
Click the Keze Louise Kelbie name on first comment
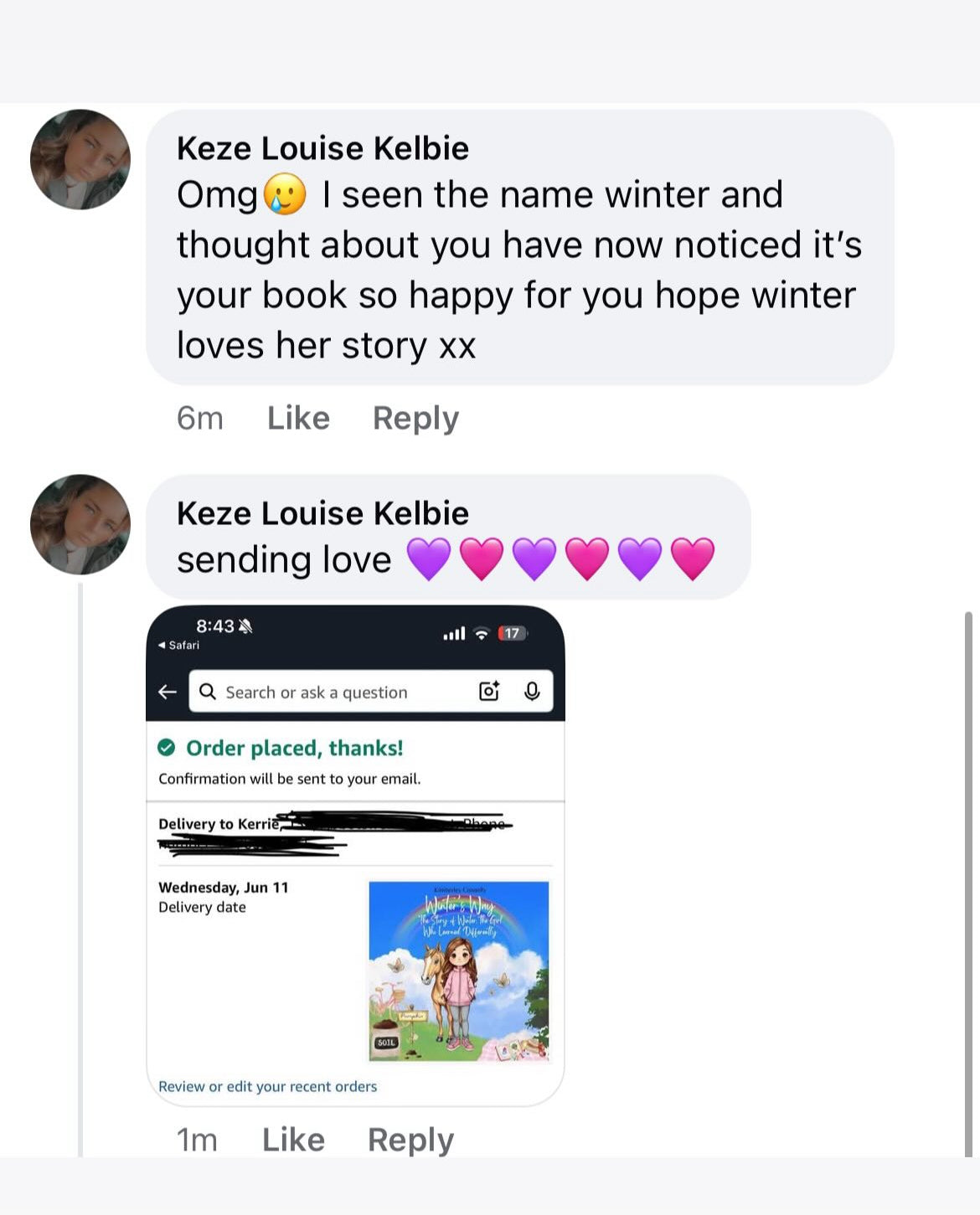tap(322, 148)
